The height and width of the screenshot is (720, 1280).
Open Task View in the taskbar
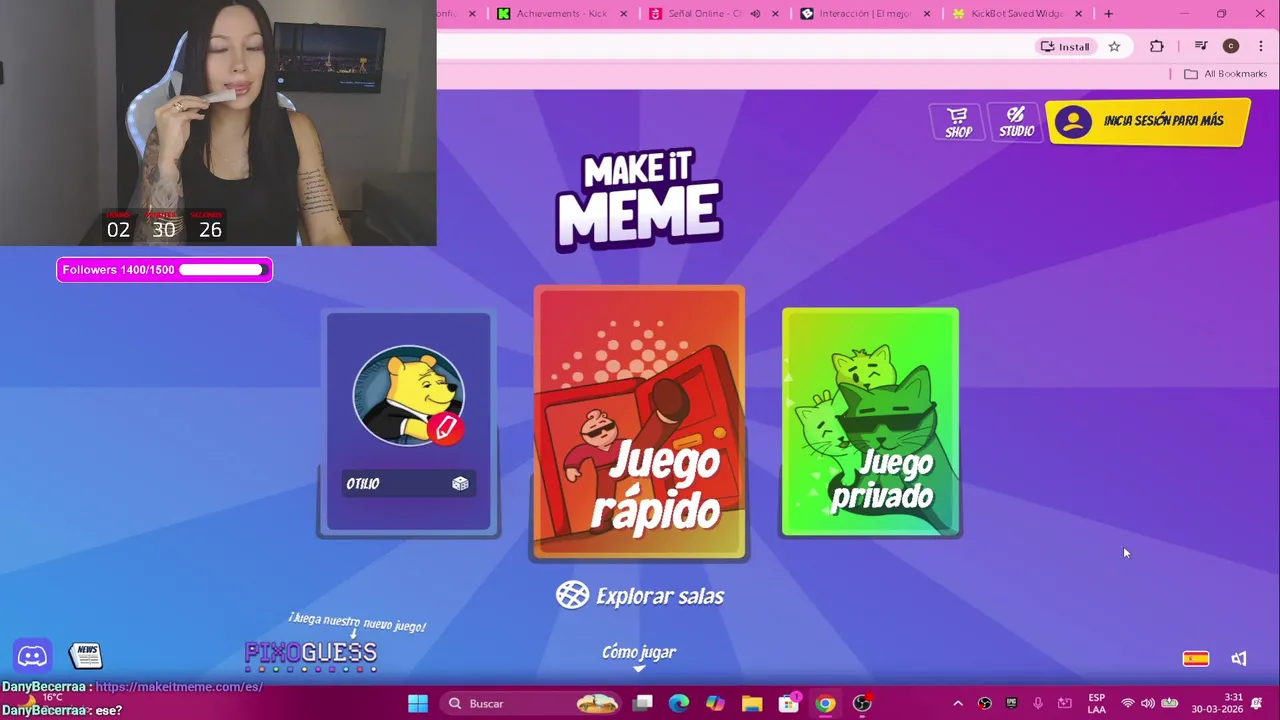tap(643, 703)
